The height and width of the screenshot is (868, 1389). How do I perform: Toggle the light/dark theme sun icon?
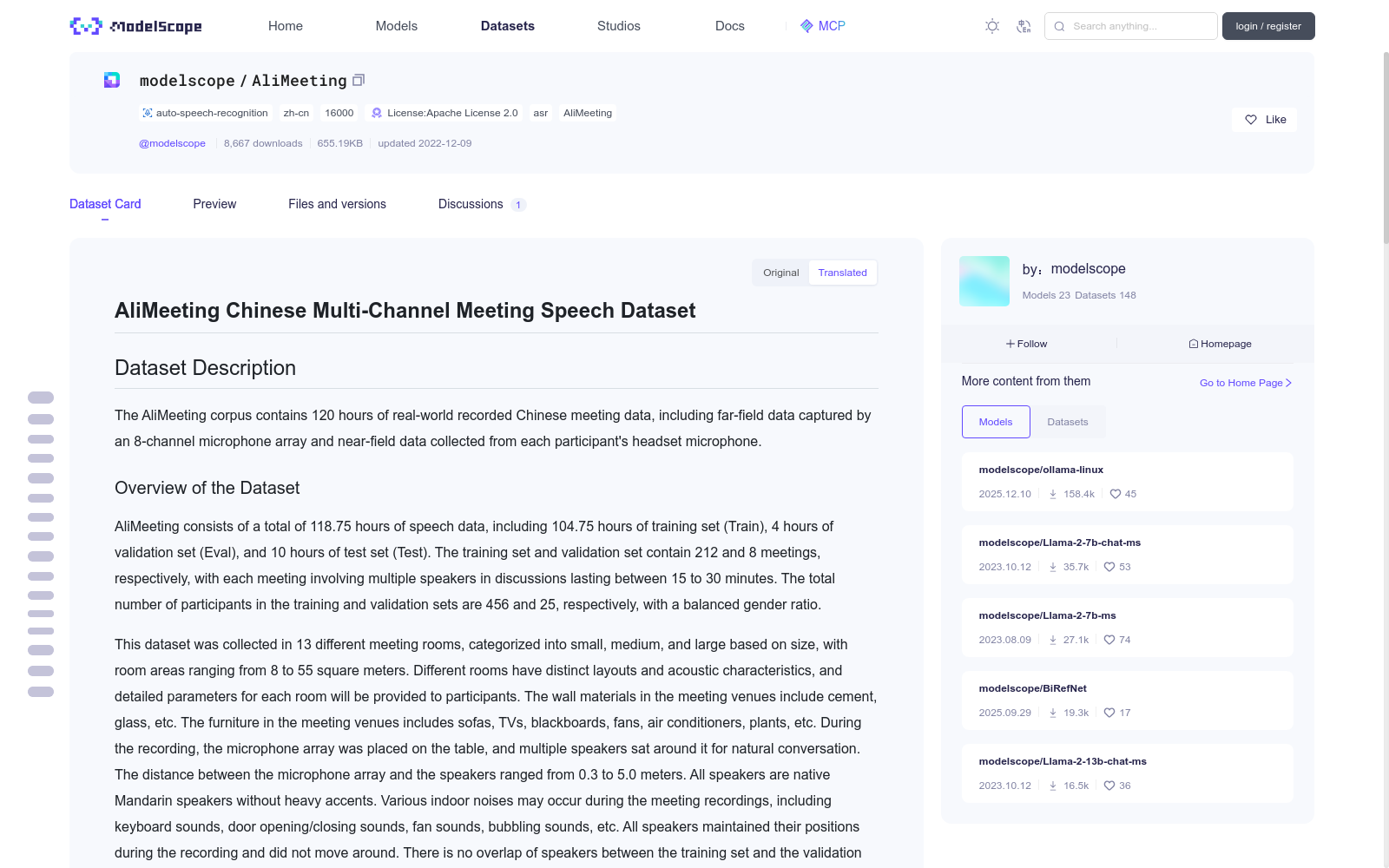[992, 26]
